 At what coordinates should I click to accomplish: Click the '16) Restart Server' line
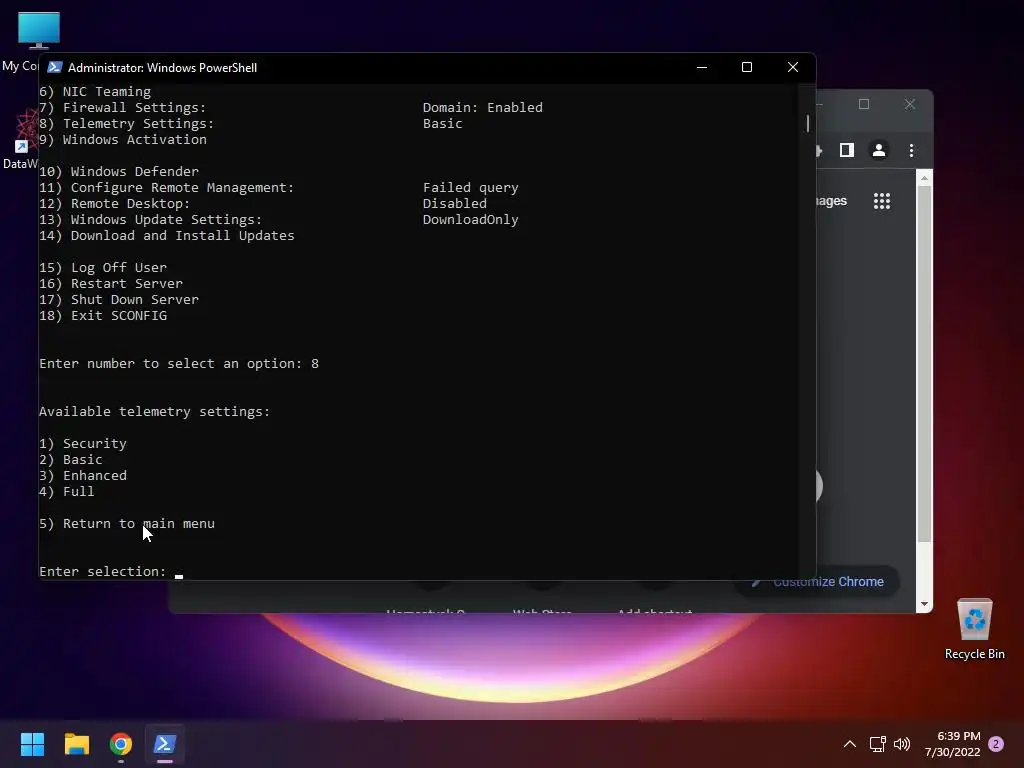111,283
